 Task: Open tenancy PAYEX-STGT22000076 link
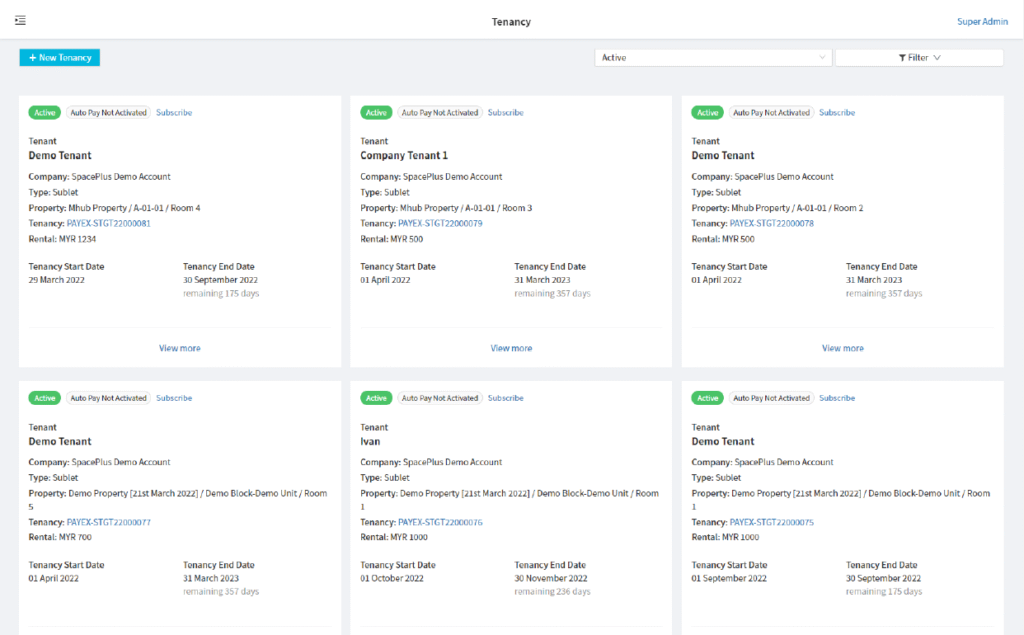(440, 522)
